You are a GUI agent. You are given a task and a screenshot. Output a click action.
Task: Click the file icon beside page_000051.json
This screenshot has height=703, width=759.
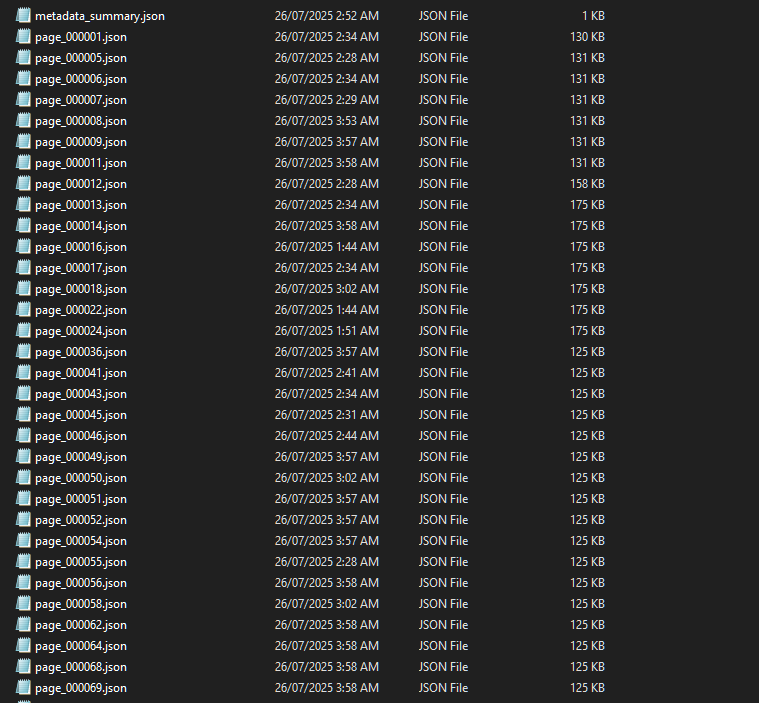[x=23, y=499]
